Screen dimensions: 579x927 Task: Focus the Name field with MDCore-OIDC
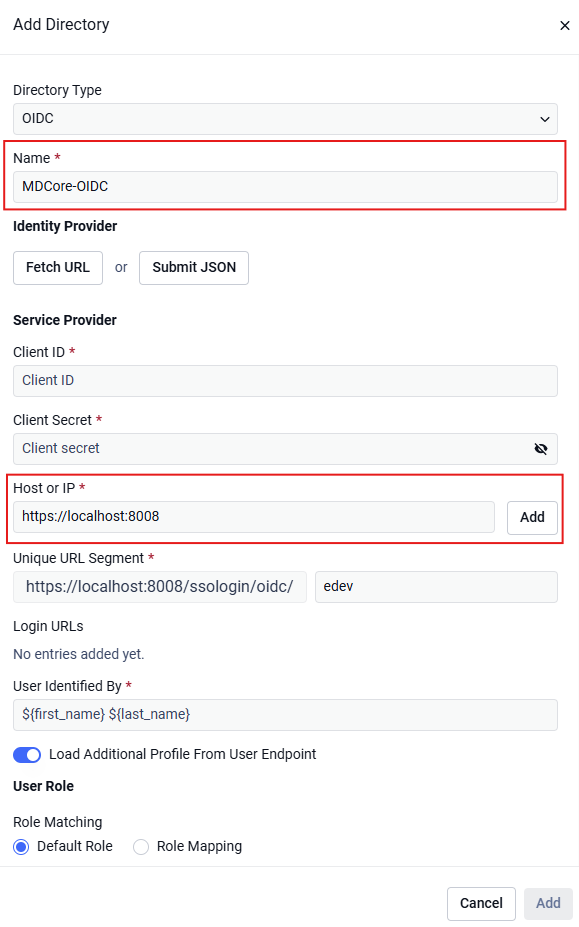click(x=285, y=187)
